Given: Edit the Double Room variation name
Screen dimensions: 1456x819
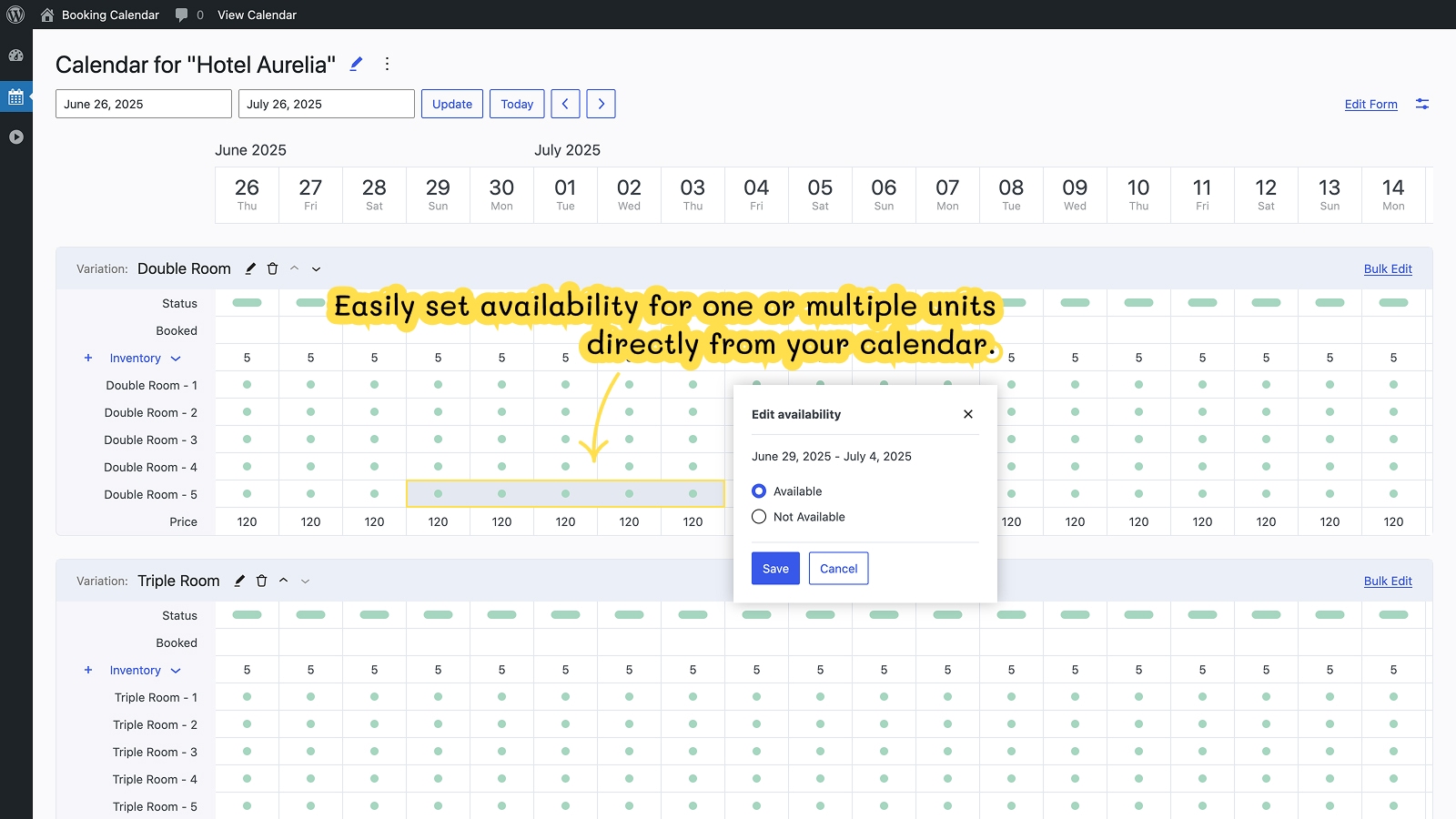Looking at the screenshot, I should click(250, 268).
